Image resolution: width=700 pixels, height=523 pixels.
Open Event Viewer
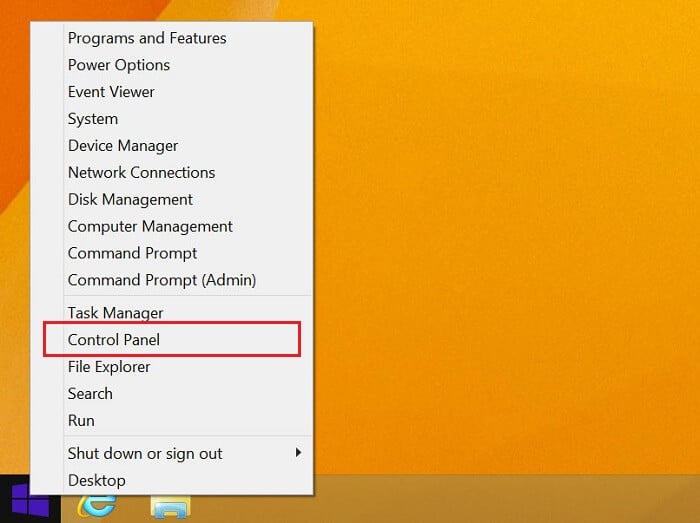click(171, 91)
